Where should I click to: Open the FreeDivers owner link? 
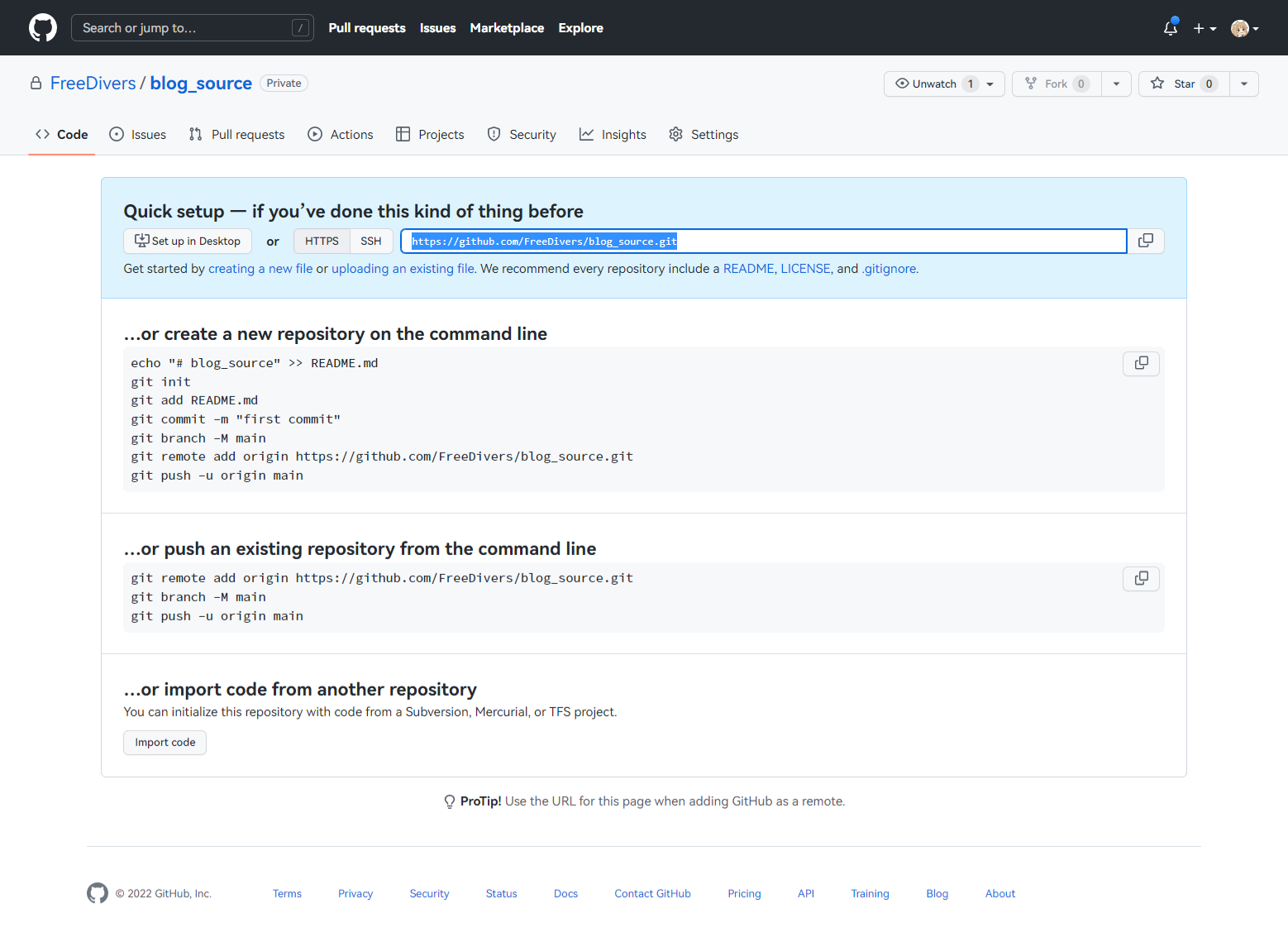pyautogui.click(x=93, y=84)
